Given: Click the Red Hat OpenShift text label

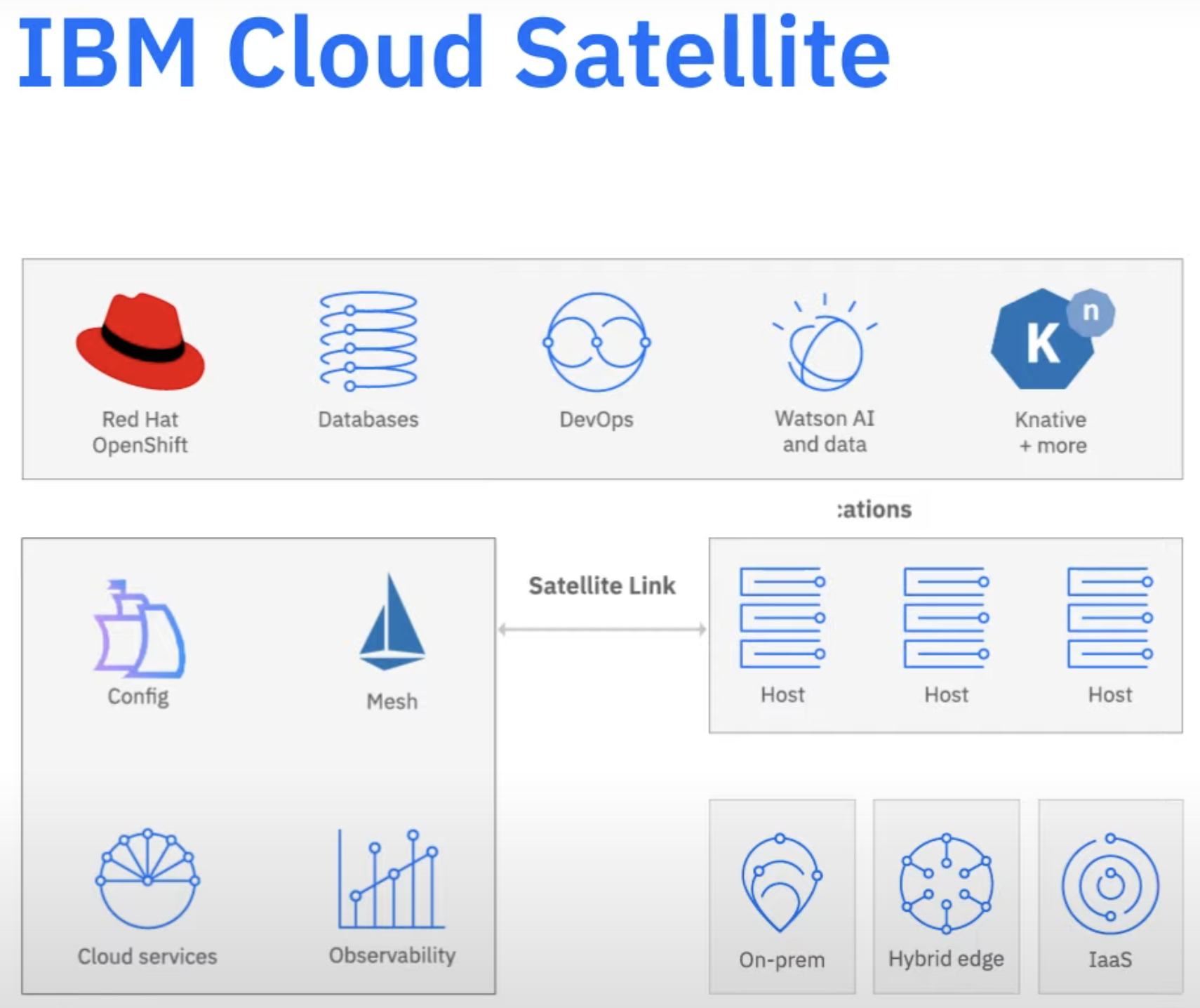Looking at the screenshot, I should (140, 431).
